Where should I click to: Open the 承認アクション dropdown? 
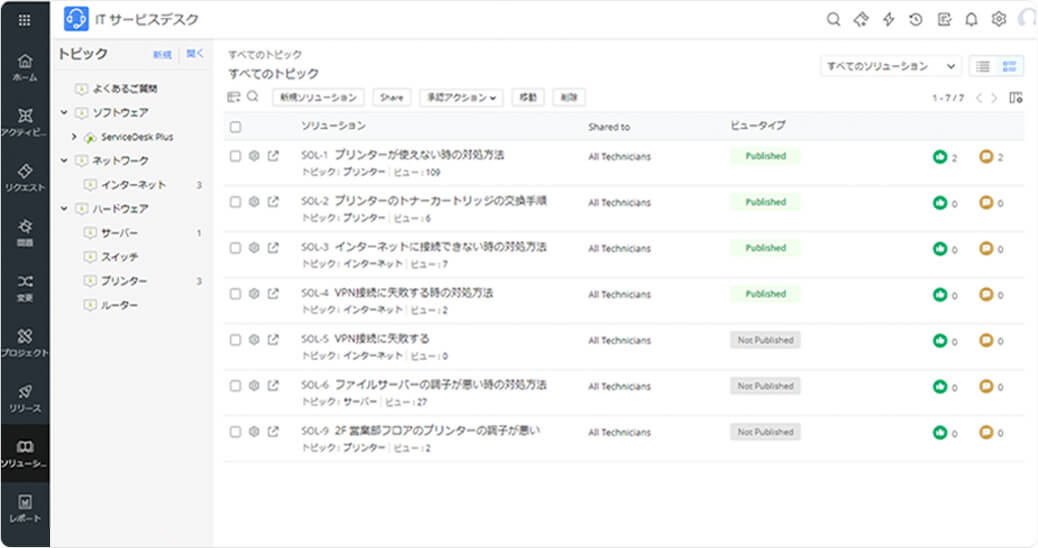point(460,97)
